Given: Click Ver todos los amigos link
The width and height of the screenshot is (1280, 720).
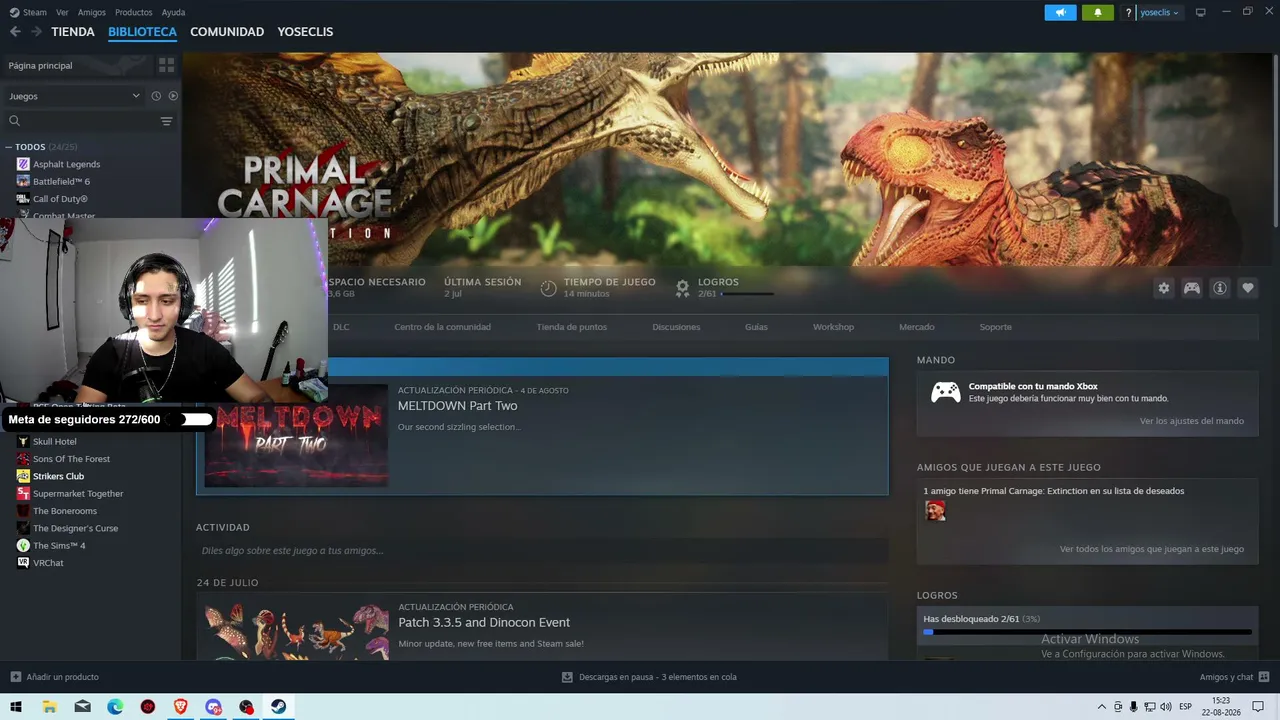Looking at the screenshot, I should [x=1152, y=549].
